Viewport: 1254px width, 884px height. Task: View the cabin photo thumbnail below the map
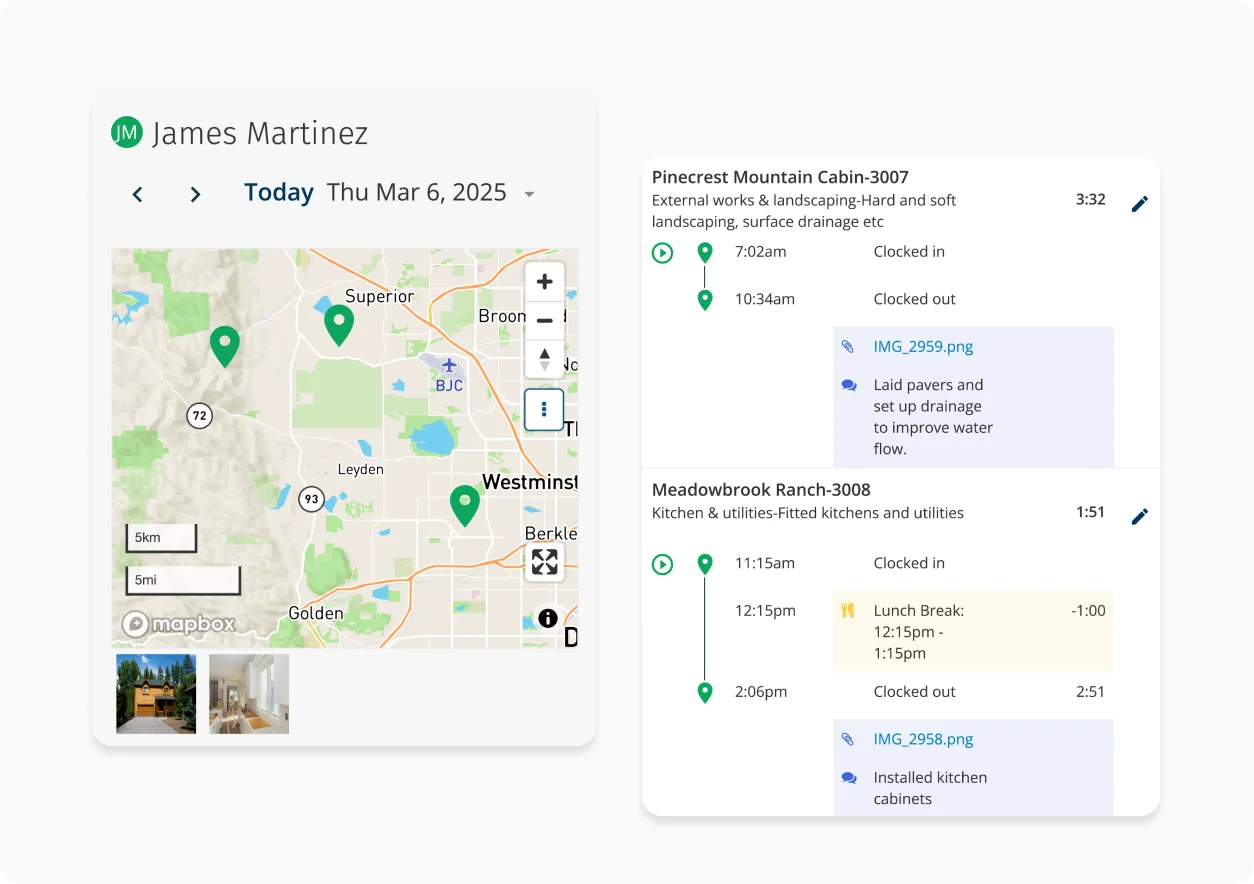click(x=155, y=693)
